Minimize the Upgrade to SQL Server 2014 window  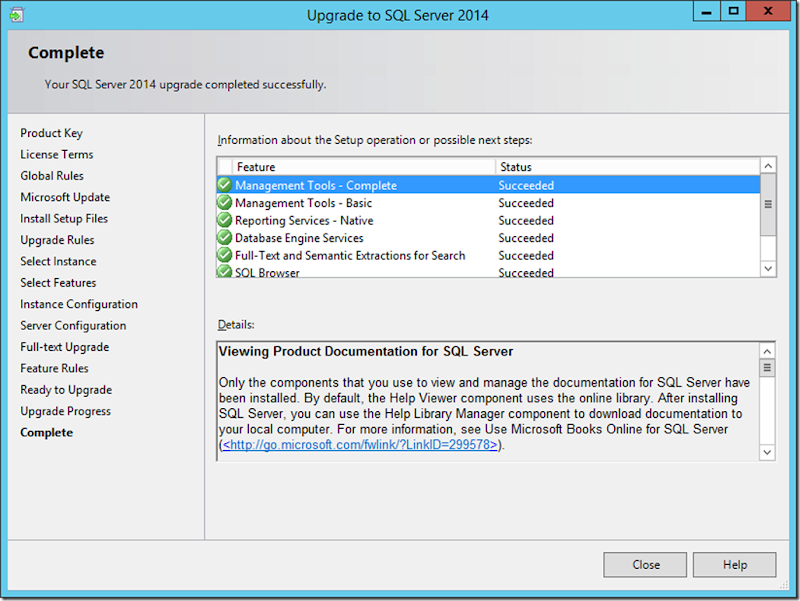click(x=707, y=11)
